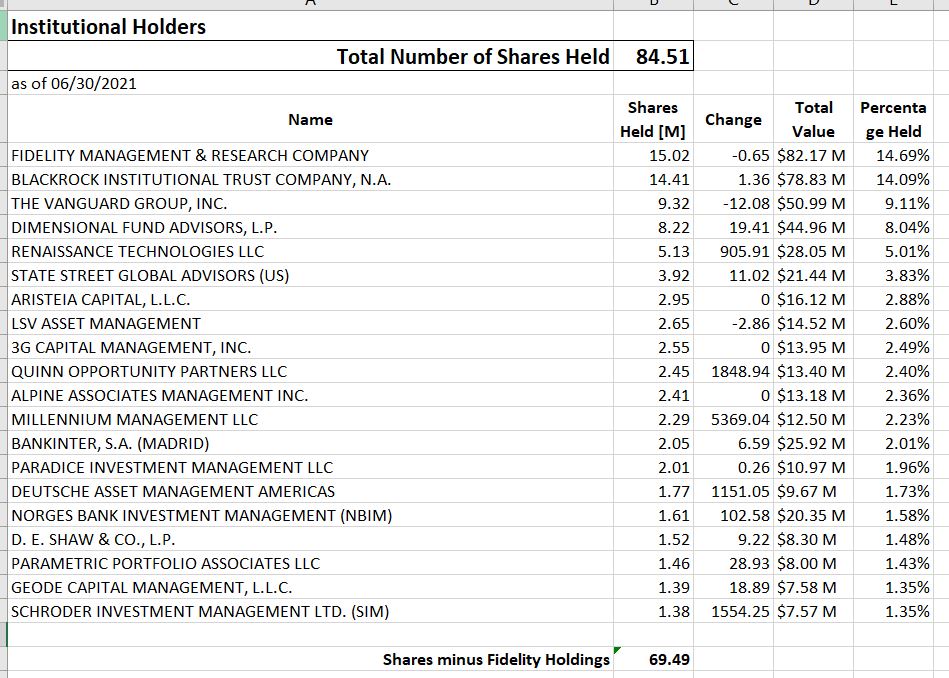949x678 pixels.
Task: Select THE VANGUARD GROUP, INC. cell
Action: point(310,203)
